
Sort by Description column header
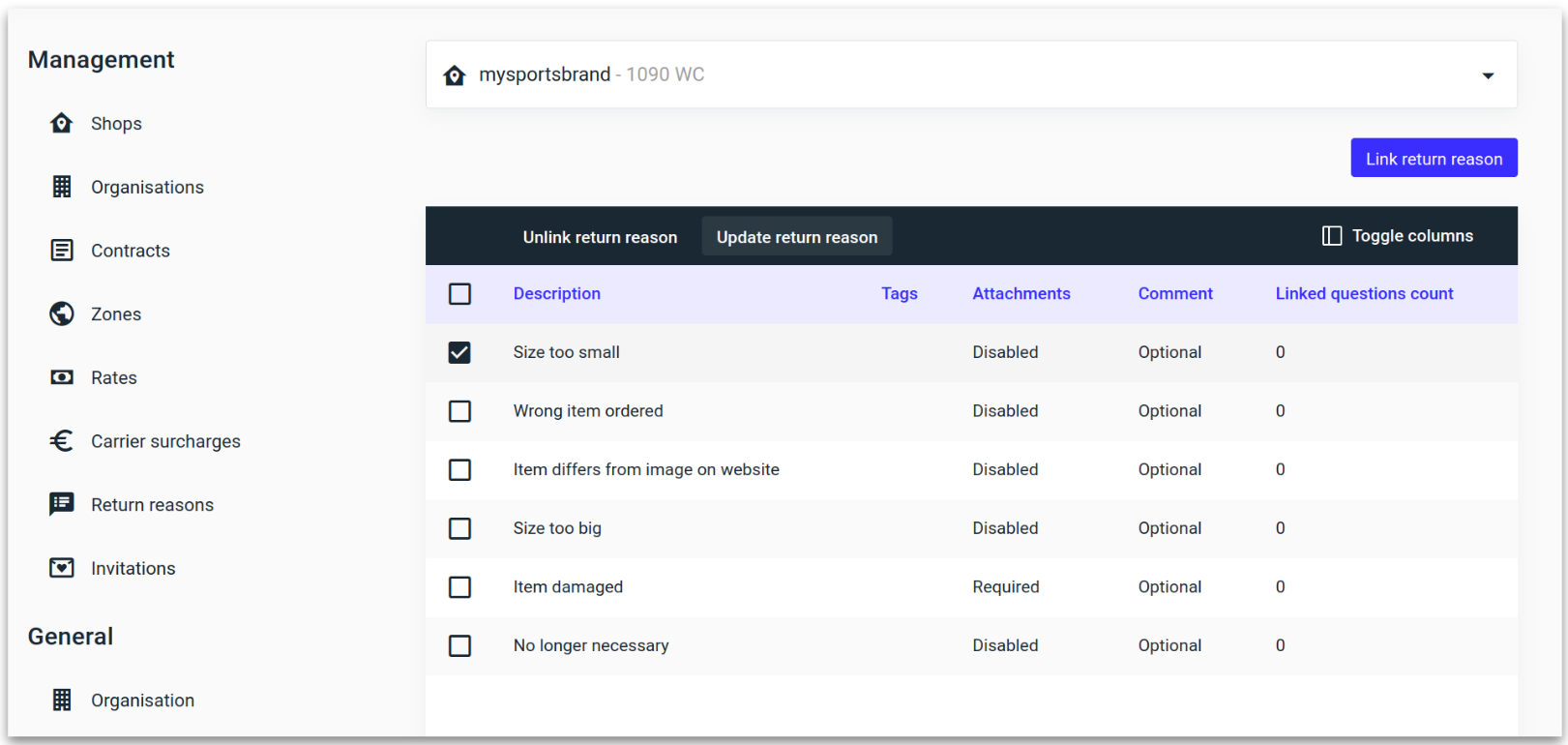[556, 294]
